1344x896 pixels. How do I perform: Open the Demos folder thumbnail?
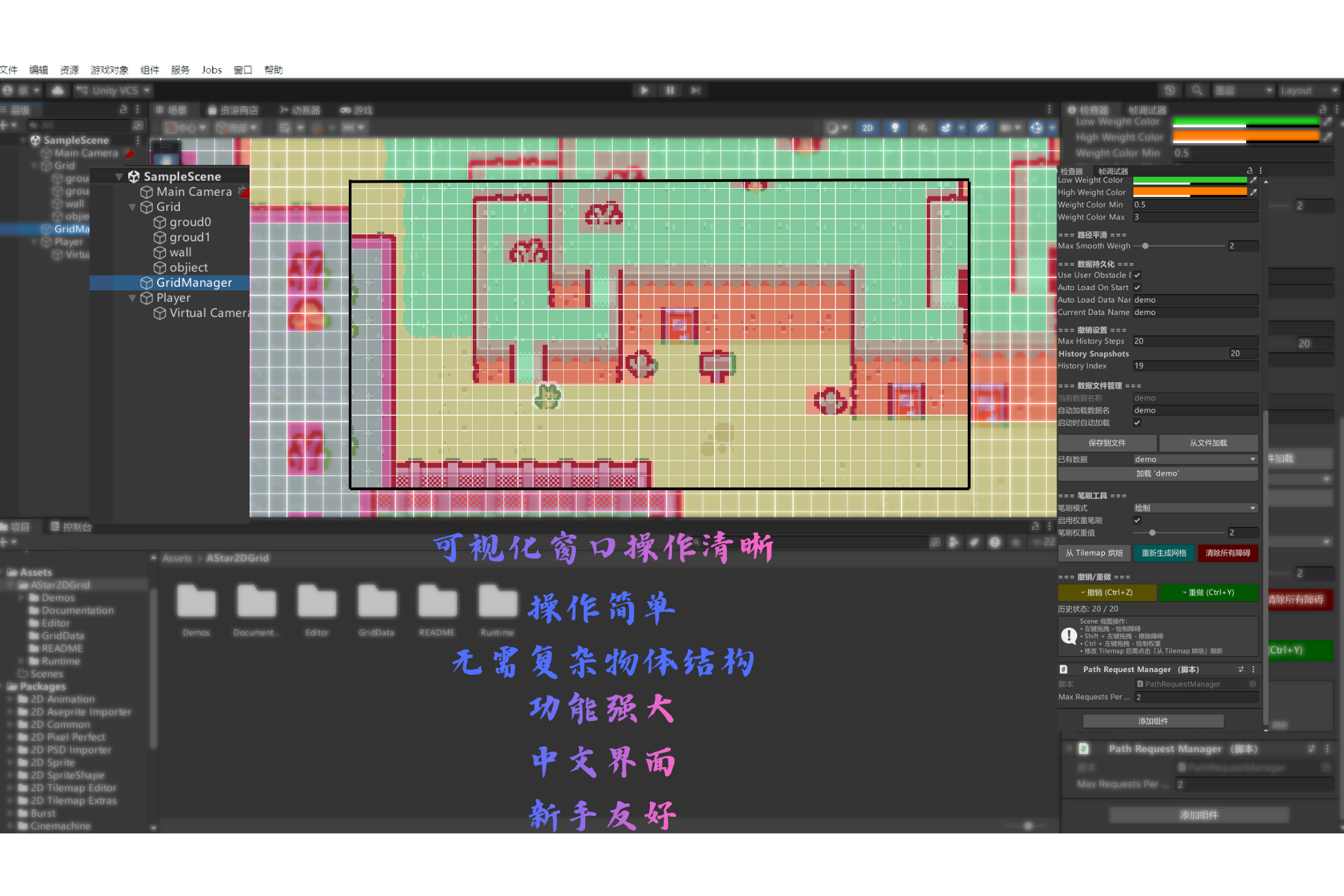[x=196, y=601]
